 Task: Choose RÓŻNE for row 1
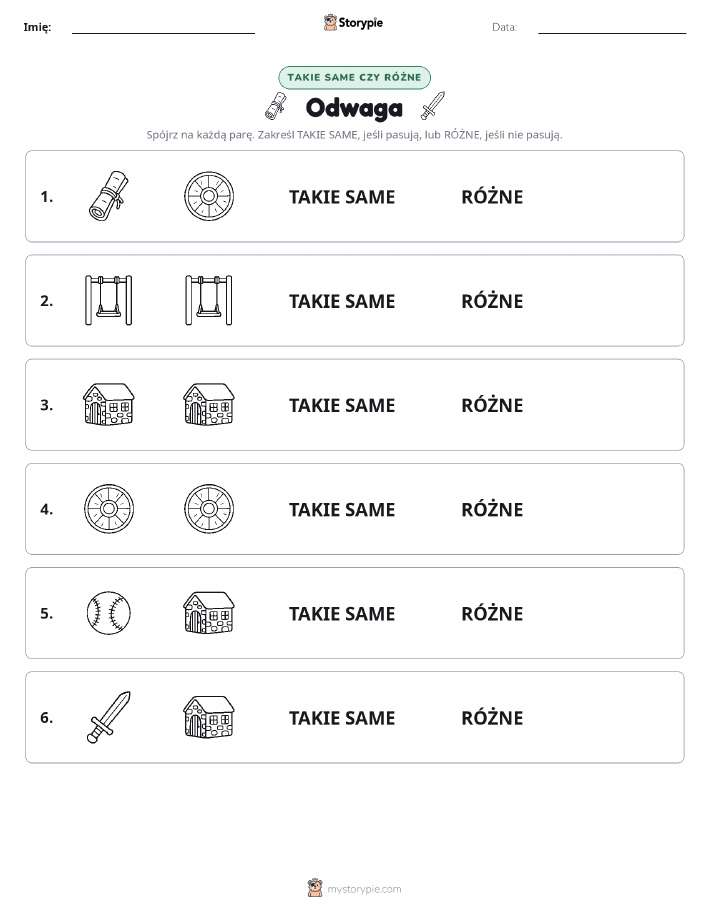[x=492, y=196]
